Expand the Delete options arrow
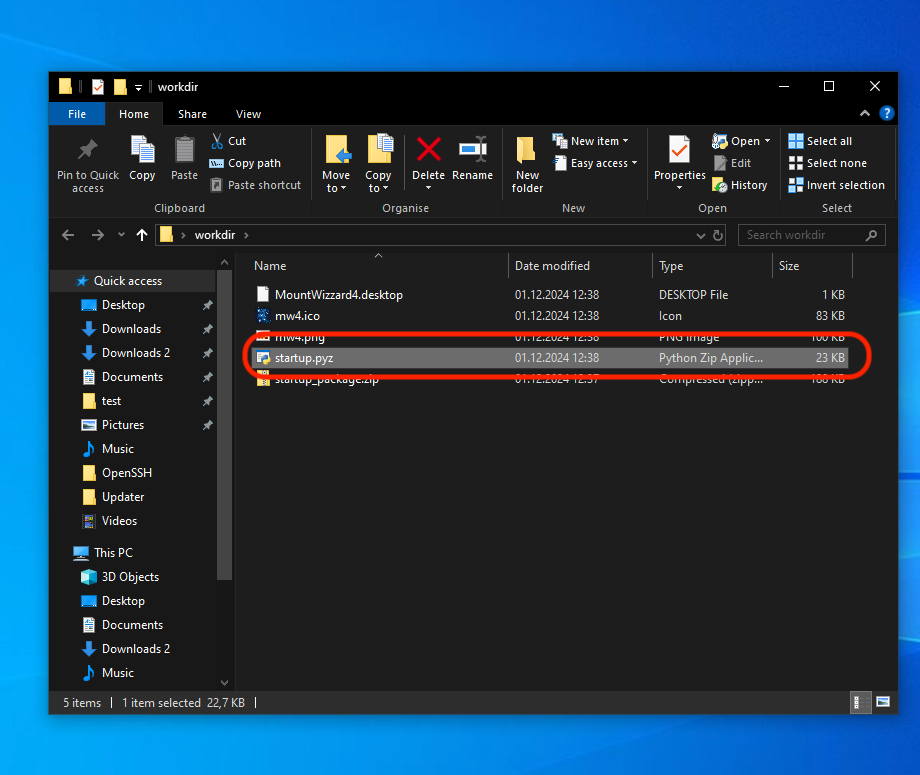 coord(428,188)
